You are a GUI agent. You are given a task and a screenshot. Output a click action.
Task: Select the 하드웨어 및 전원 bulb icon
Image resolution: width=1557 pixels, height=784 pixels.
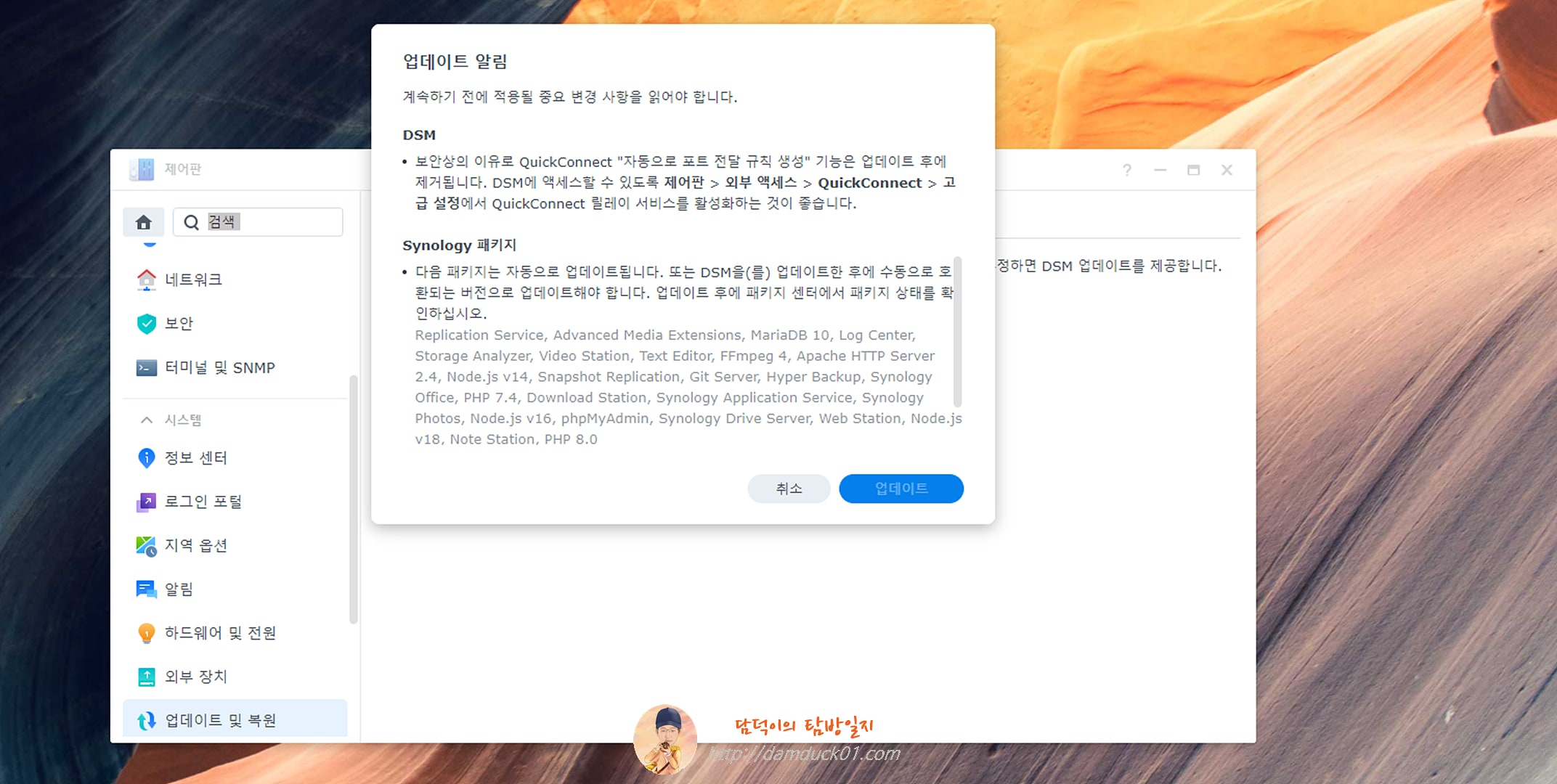coord(147,633)
